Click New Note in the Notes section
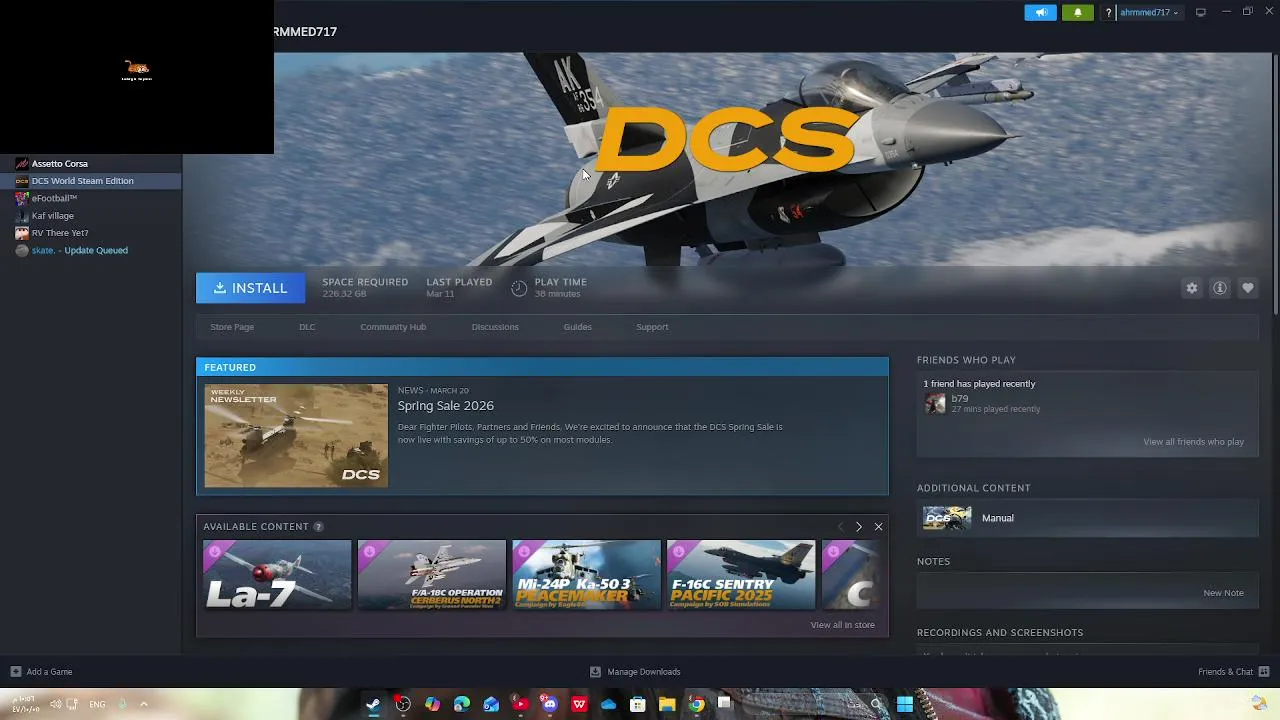 [x=1223, y=593]
